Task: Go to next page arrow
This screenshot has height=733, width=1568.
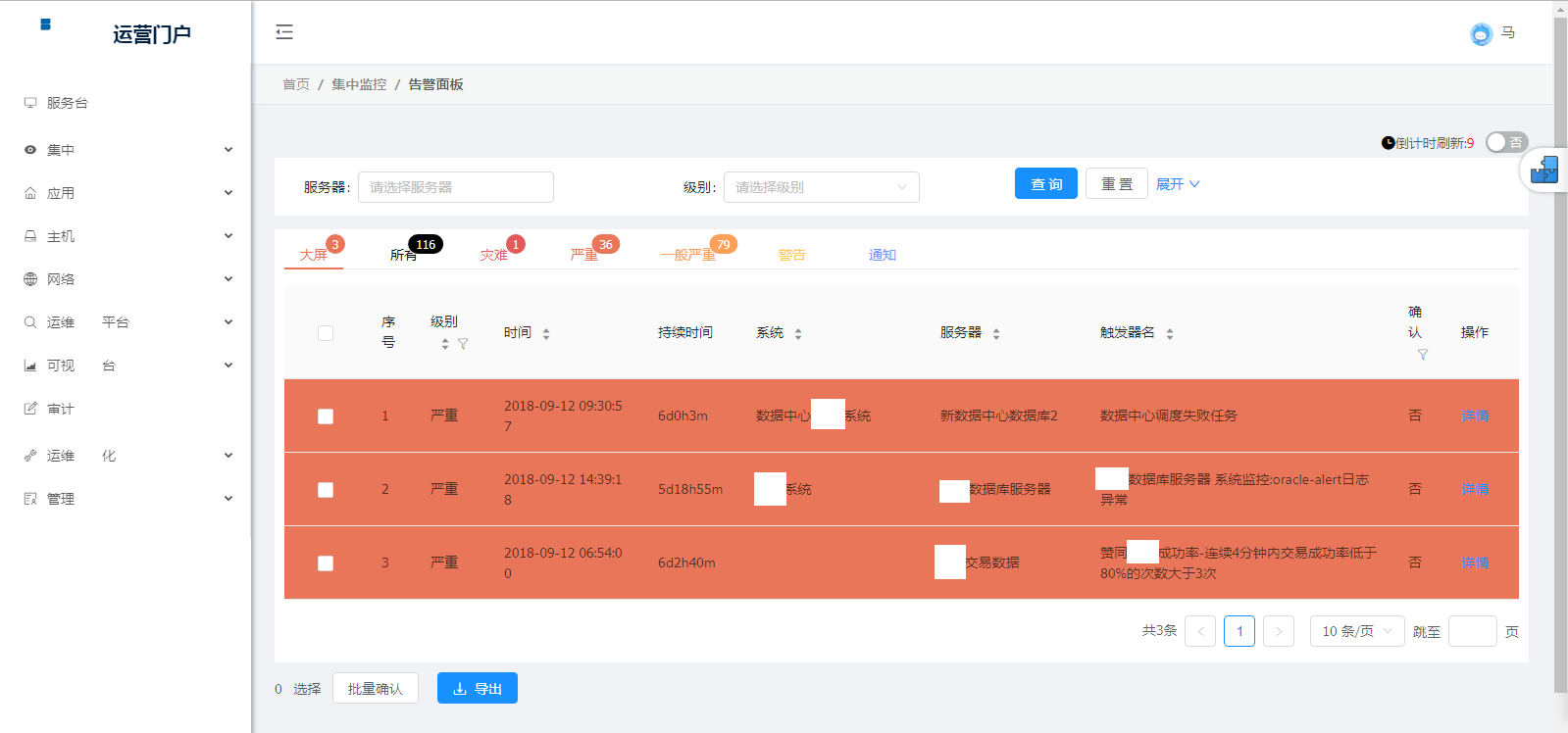Action: tap(1279, 631)
